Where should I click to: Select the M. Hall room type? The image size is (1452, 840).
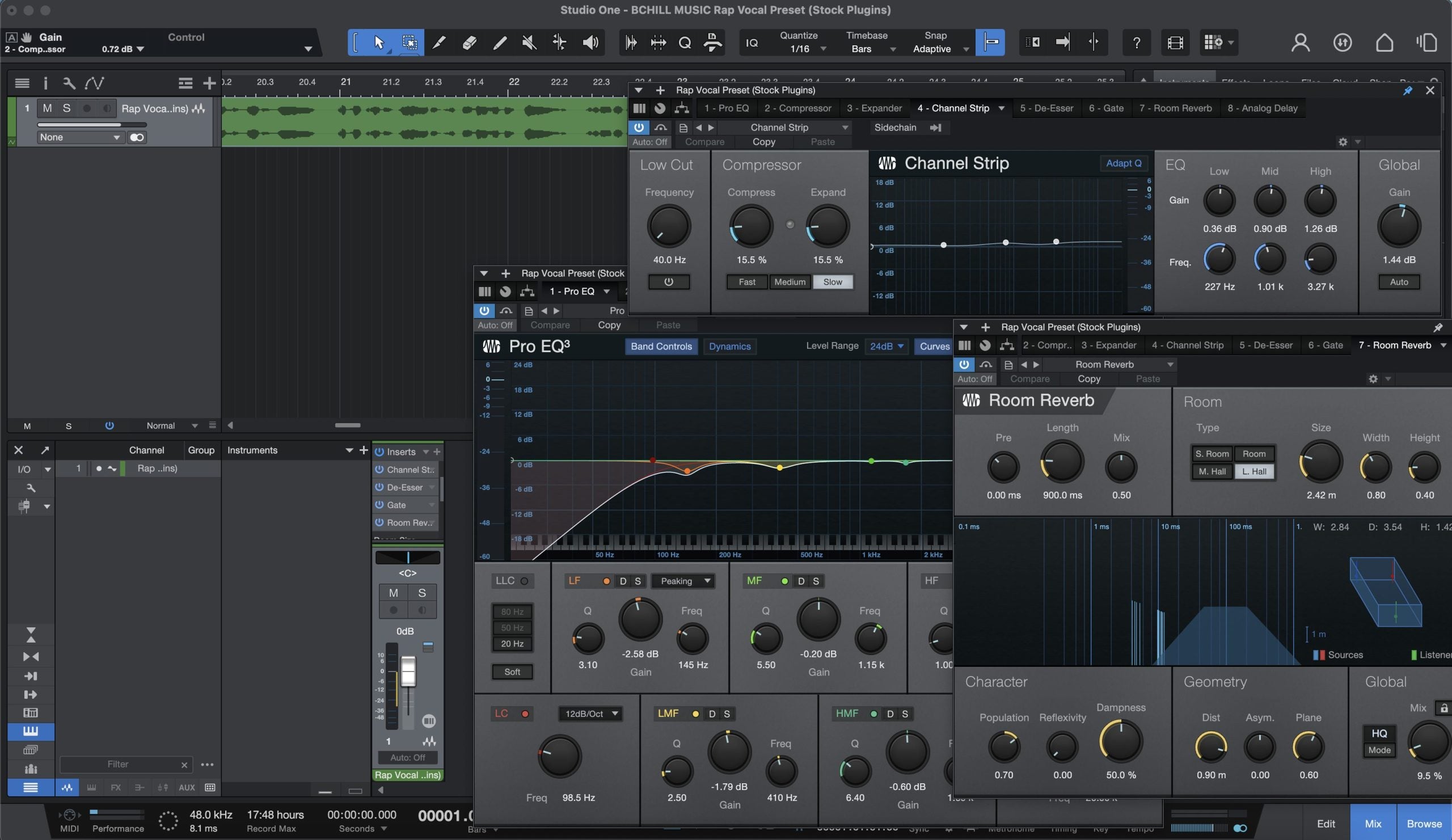pos(1212,471)
